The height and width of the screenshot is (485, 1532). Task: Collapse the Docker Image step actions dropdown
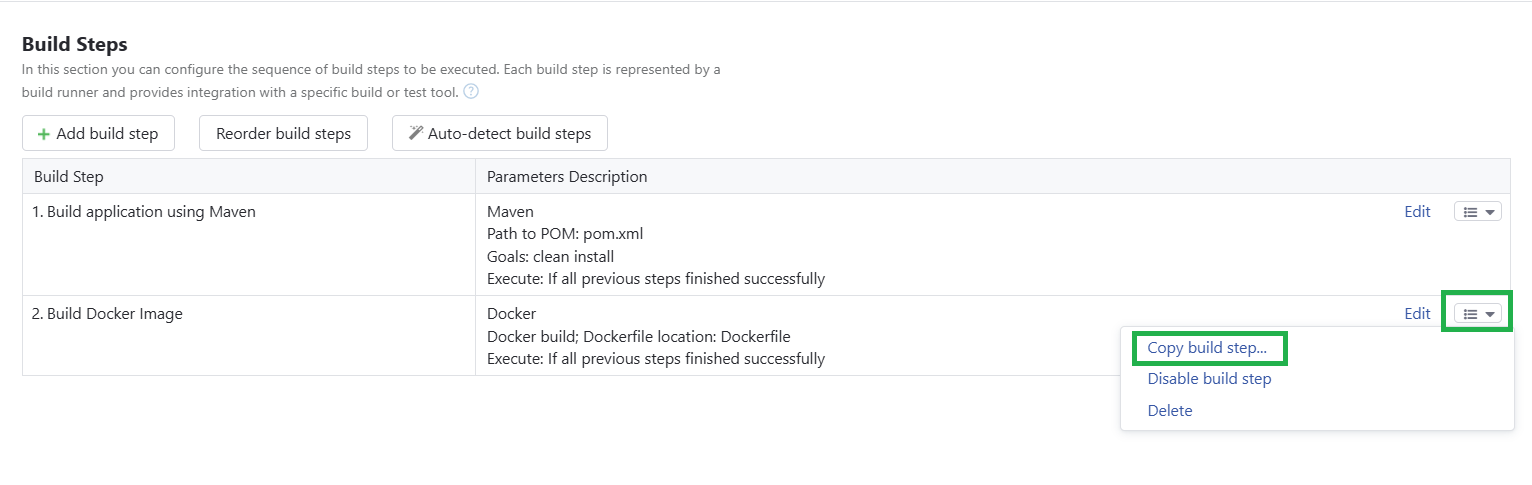(1490, 314)
